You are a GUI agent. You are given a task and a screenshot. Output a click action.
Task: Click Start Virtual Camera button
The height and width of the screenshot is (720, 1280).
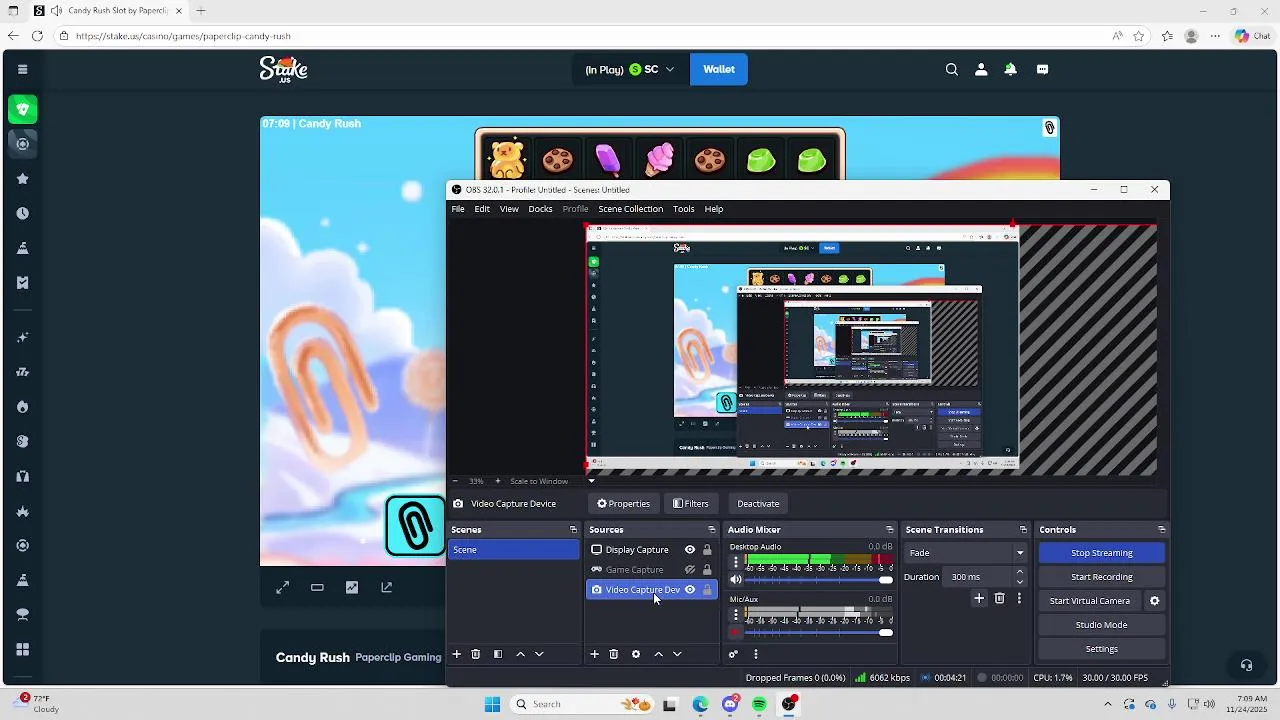(x=1090, y=601)
